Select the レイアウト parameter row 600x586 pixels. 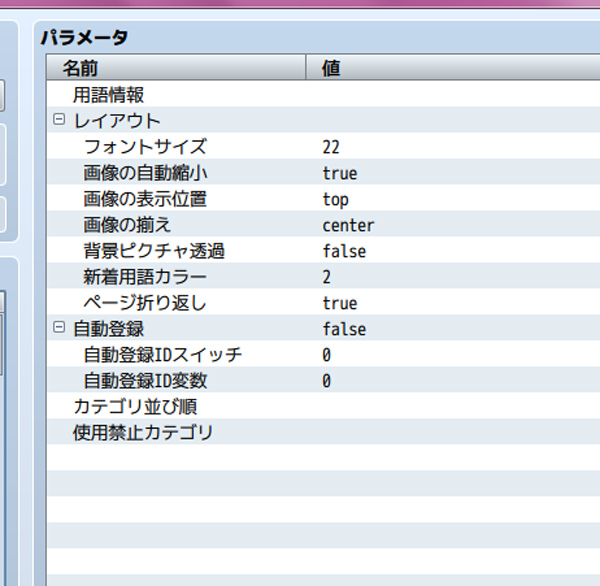coord(323,121)
